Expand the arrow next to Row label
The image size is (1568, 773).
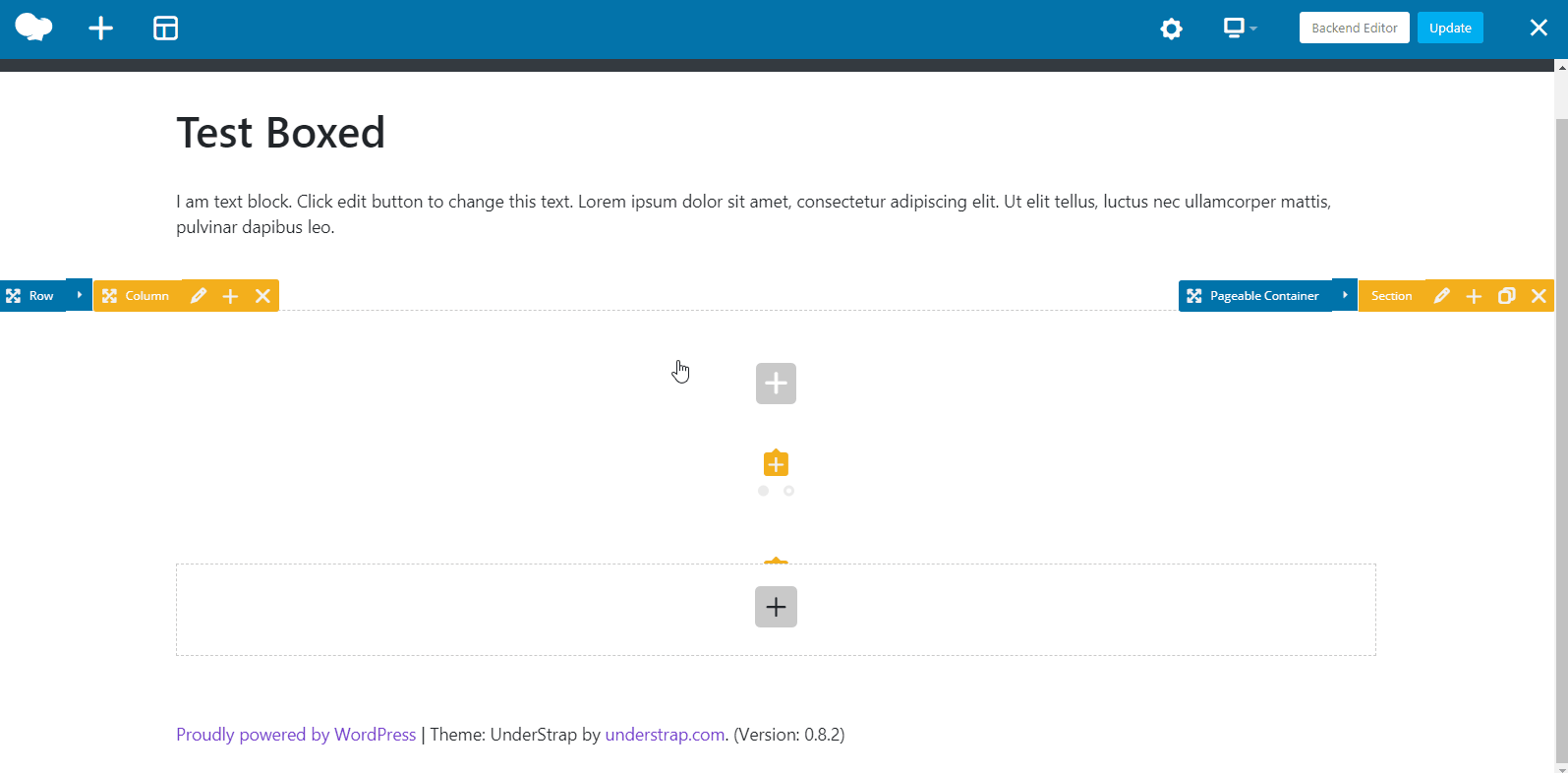coord(80,295)
